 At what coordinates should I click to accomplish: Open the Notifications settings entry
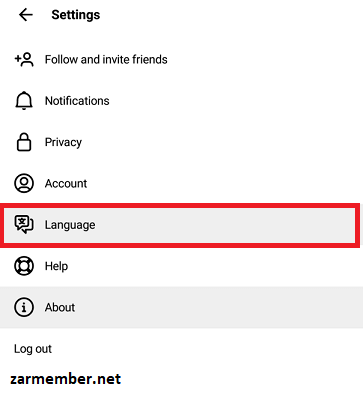pyautogui.click(x=77, y=101)
